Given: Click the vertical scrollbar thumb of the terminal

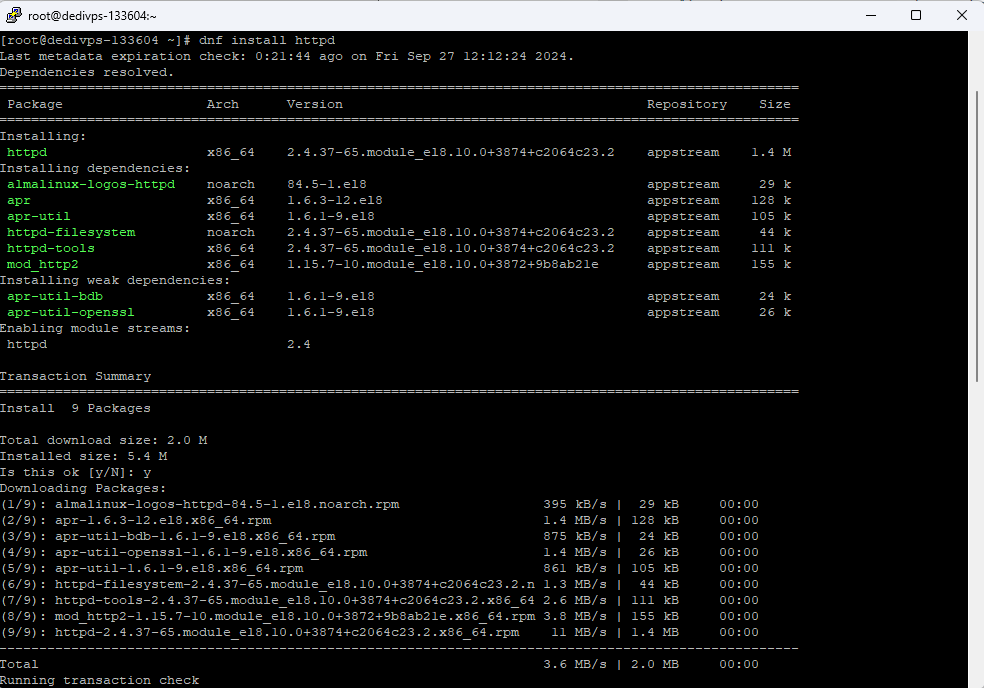Looking at the screenshot, I should pyautogui.click(x=976, y=236).
